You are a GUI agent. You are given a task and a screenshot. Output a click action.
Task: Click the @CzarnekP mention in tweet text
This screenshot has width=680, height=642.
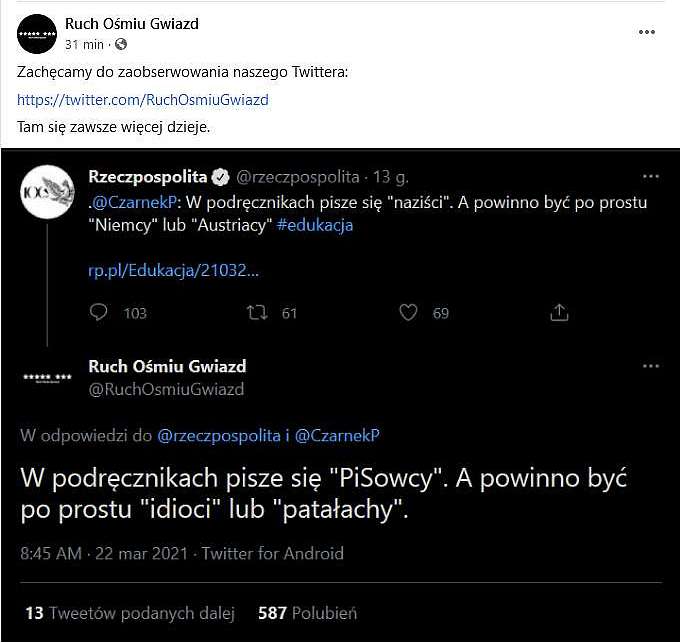point(135,203)
